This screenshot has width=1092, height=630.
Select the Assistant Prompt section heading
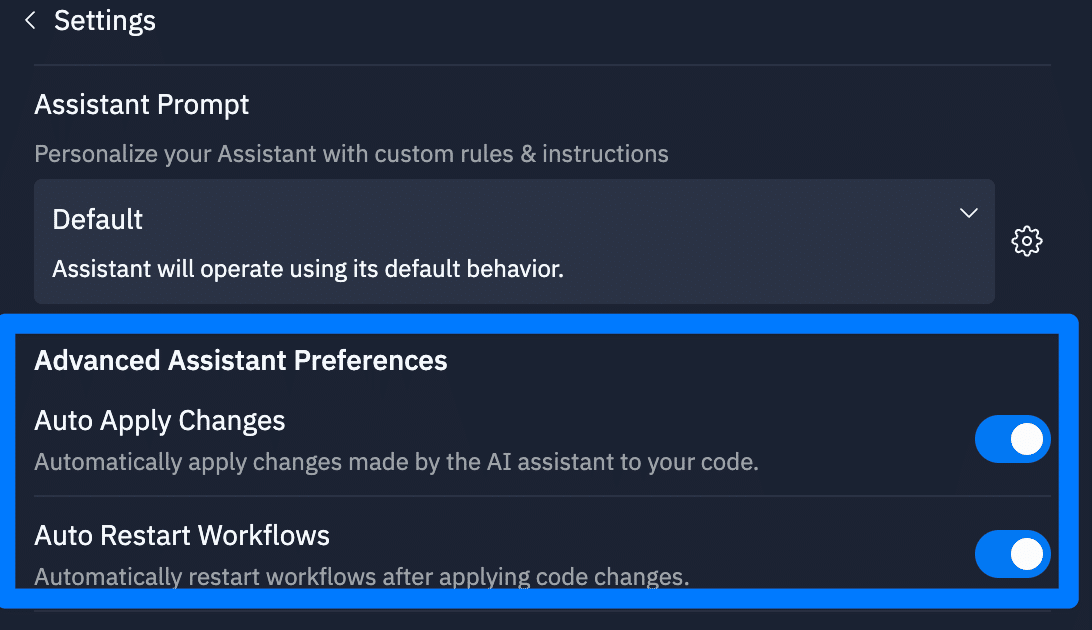[x=142, y=104]
